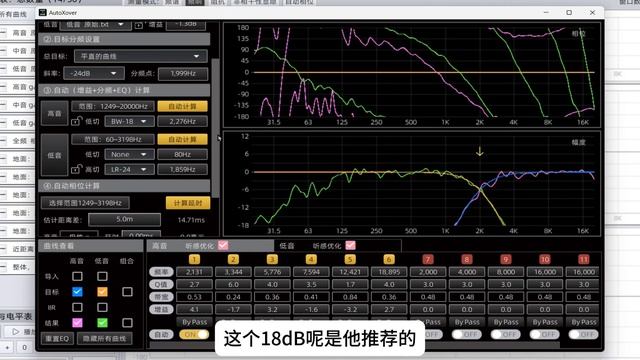Click the 带宽 row label pill
The height and width of the screenshot is (360, 640).
(161, 297)
